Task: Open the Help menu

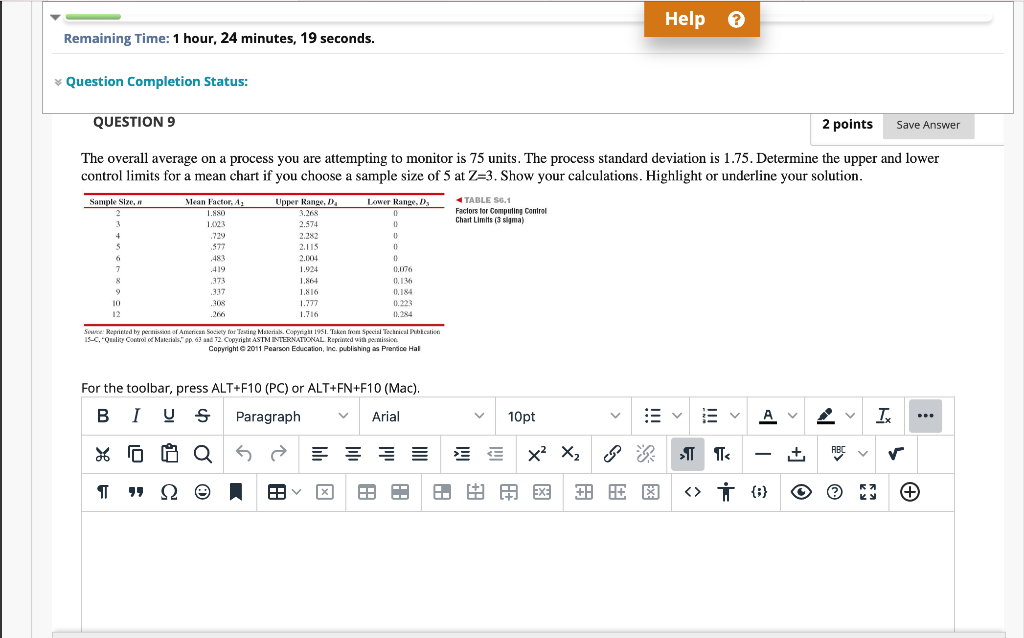Action: [700, 18]
